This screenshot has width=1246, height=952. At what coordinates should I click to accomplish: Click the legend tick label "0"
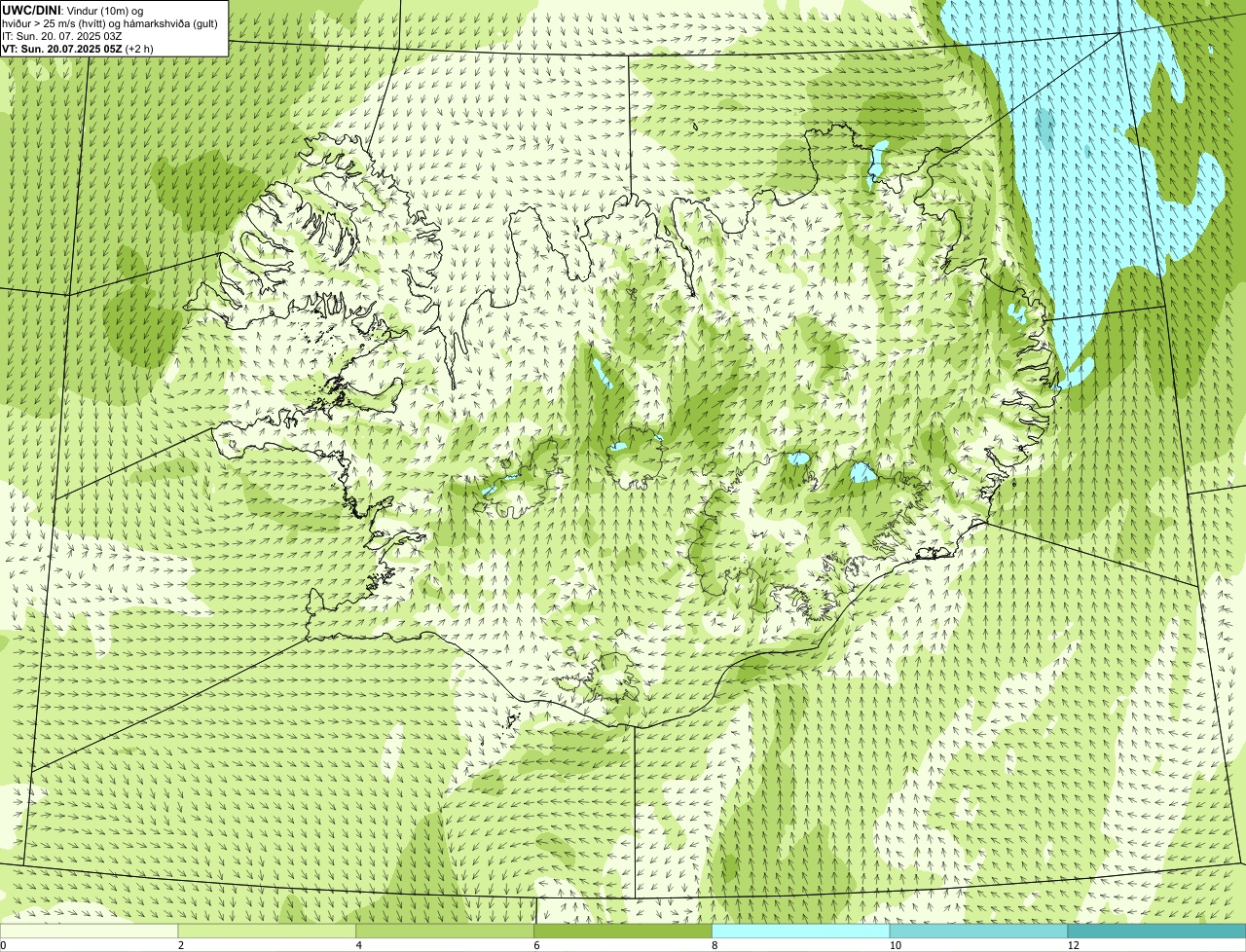(3, 945)
